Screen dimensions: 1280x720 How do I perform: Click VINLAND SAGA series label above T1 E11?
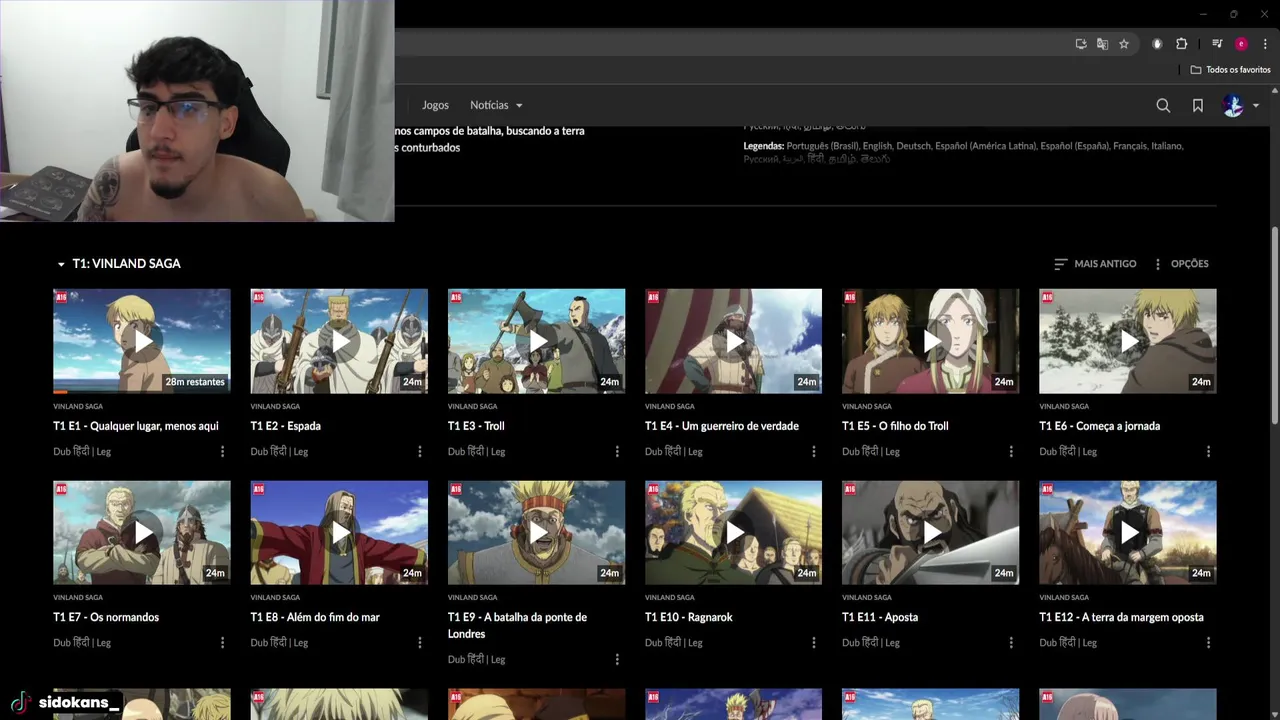point(866,598)
